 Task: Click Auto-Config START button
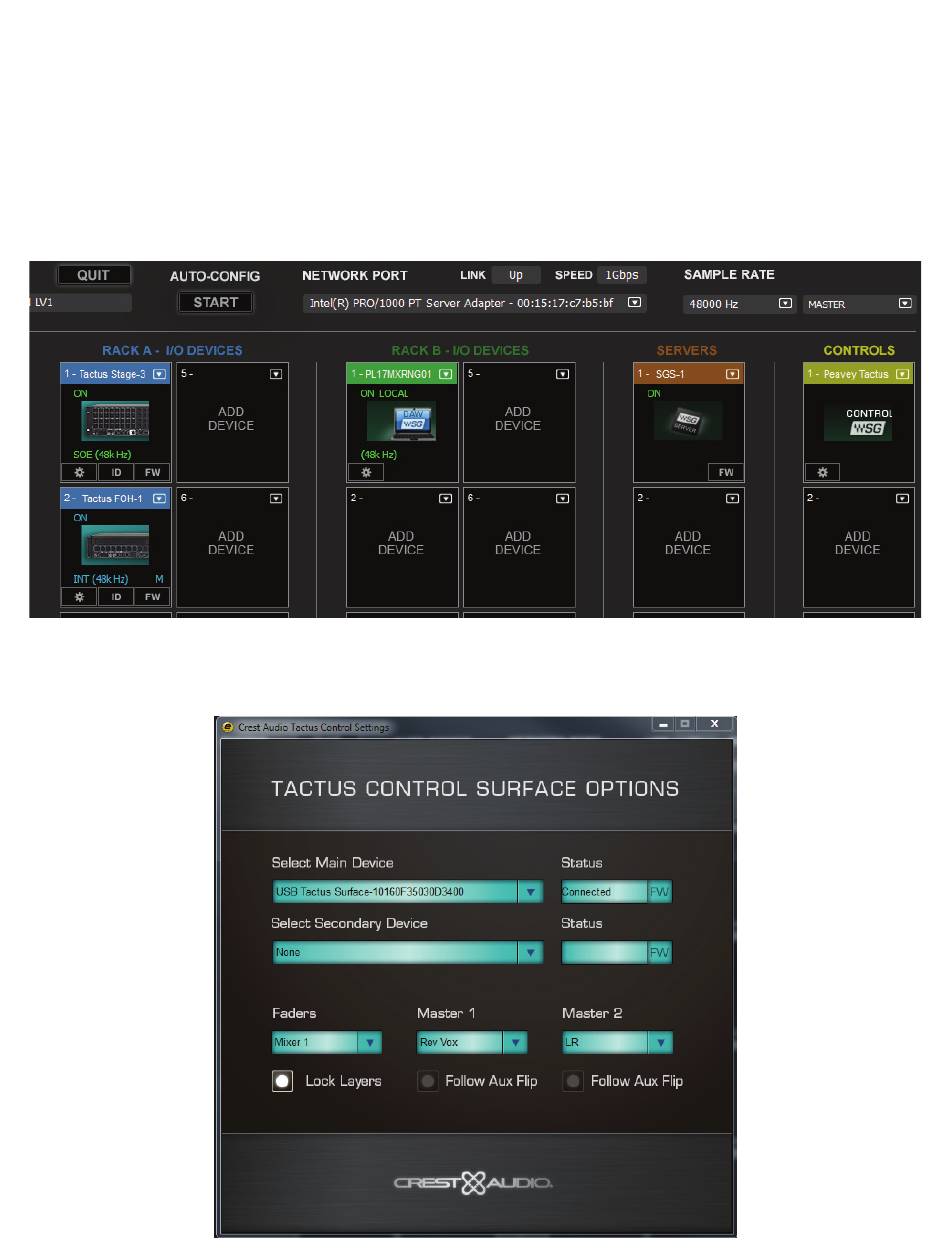click(215, 302)
